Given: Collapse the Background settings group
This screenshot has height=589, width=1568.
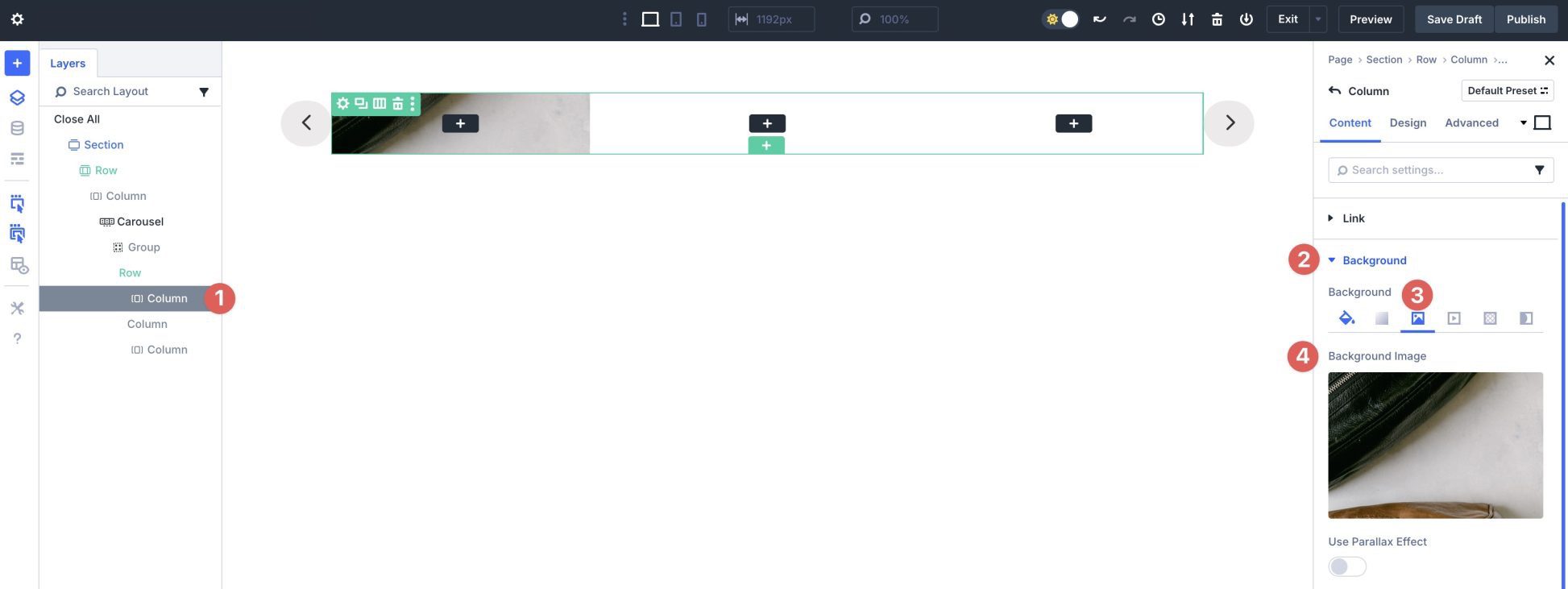Looking at the screenshot, I should (x=1374, y=260).
